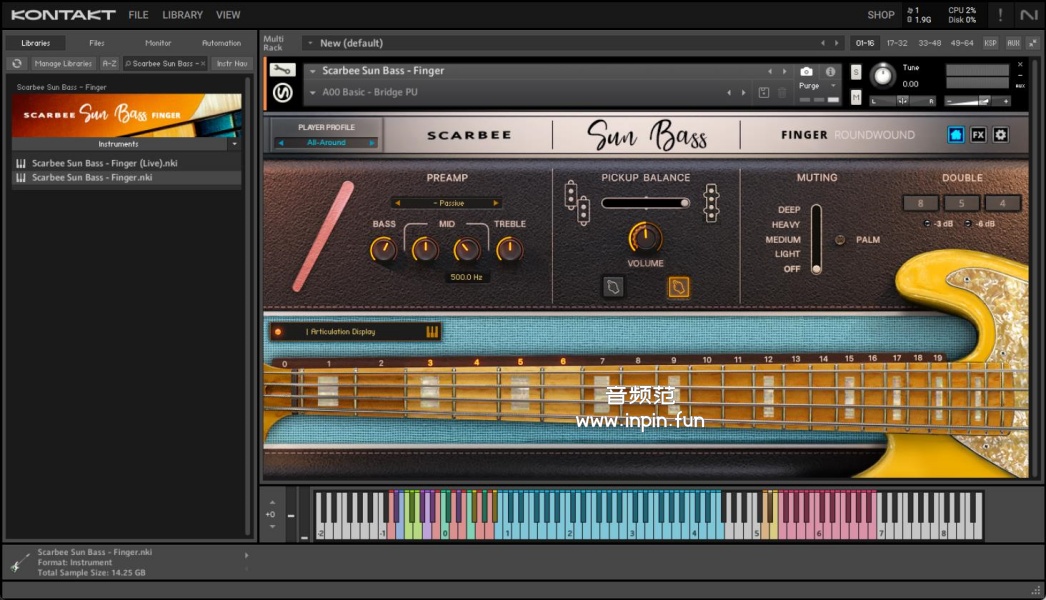Switch to the Files tab
Viewport: 1046px width, 600px height.
click(x=97, y=43)
